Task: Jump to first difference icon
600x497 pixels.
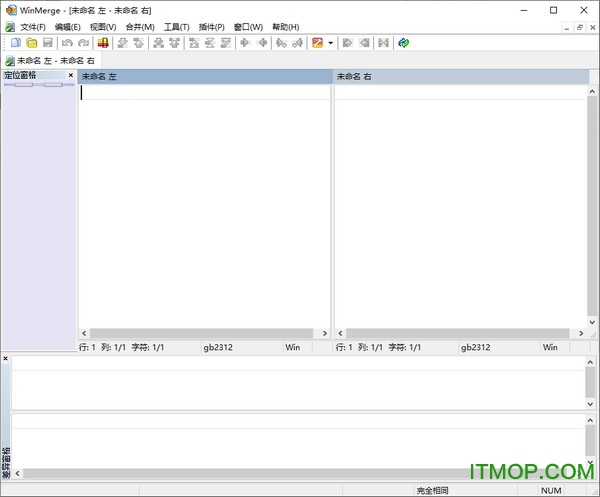Action: (x=194, y=43)
